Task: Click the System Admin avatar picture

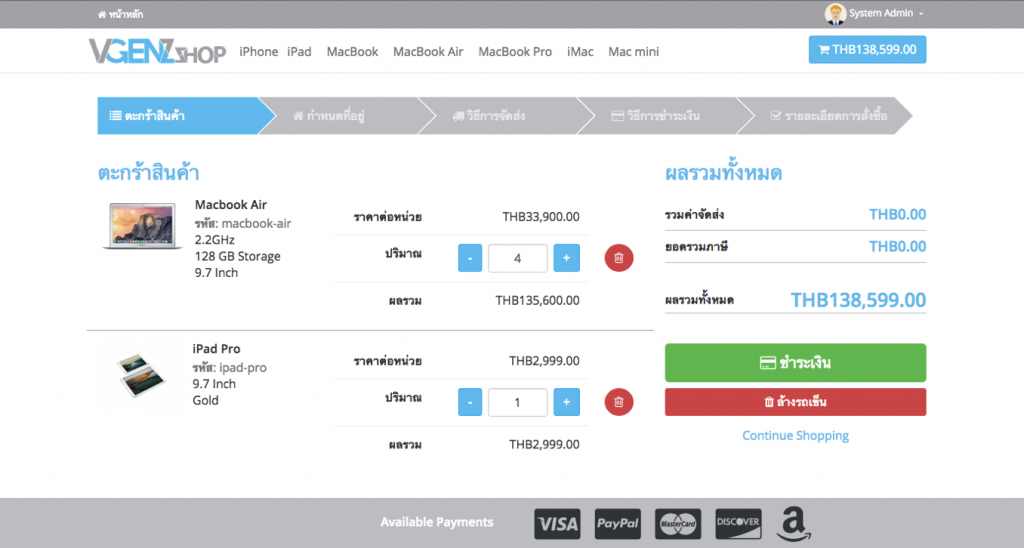Action: coord(835,14)
